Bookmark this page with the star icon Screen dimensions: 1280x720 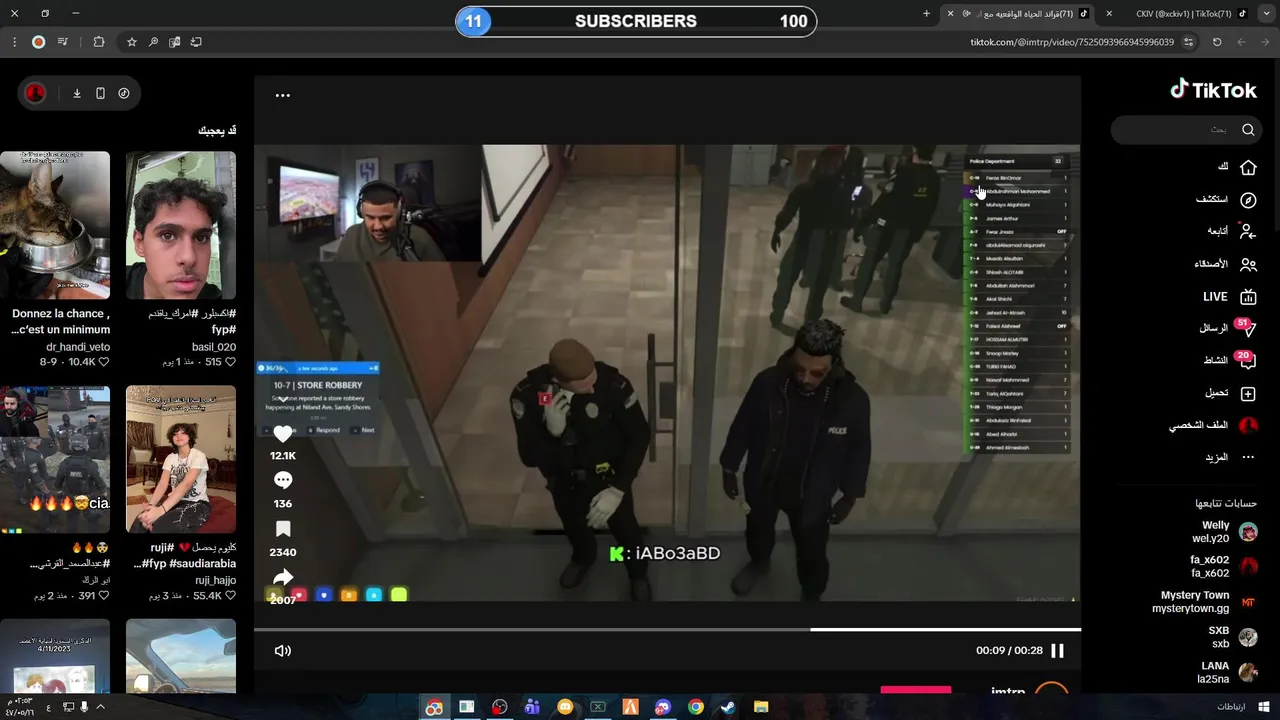(x=131, y=42)
